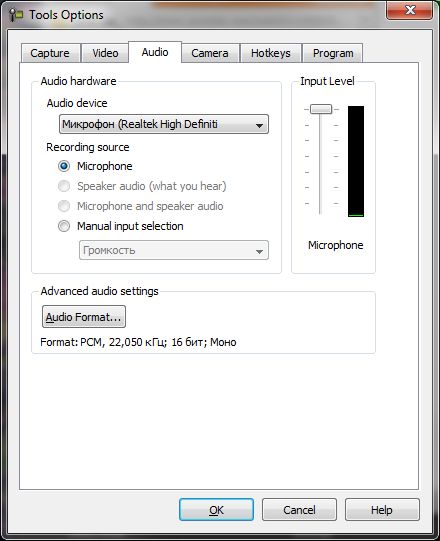Switch to the Capture tab

(x=50, y=53)
